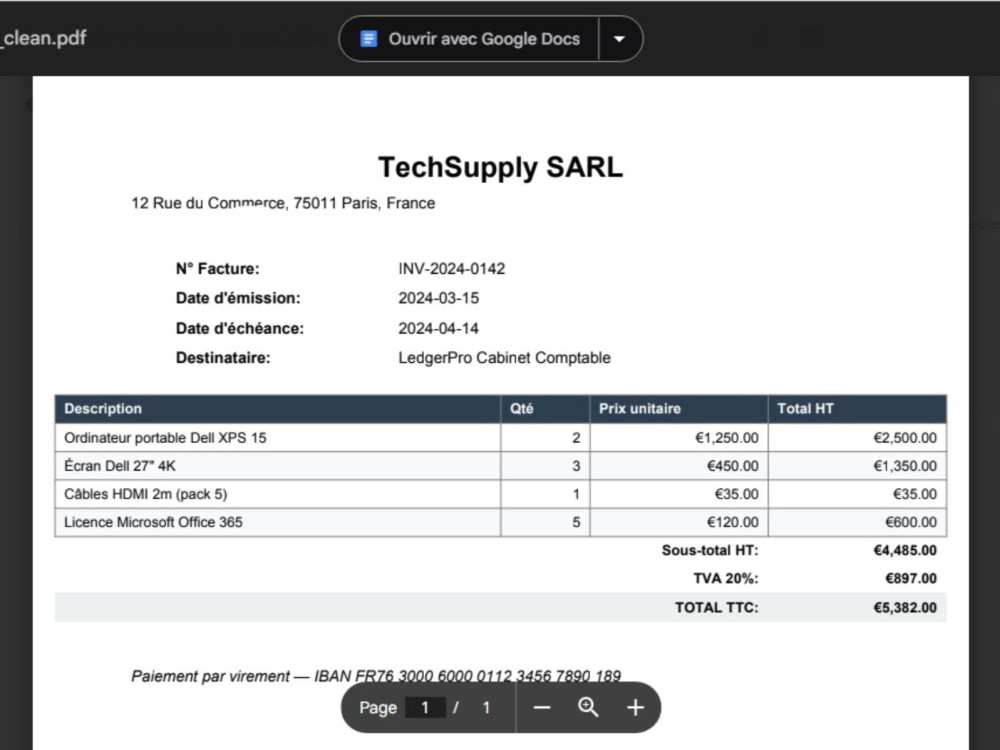Image resolution: width=1000 pixels, height=750 pixels.
Task: Expand the open-with dropdown arrow
Action: (x=619, y=39)
